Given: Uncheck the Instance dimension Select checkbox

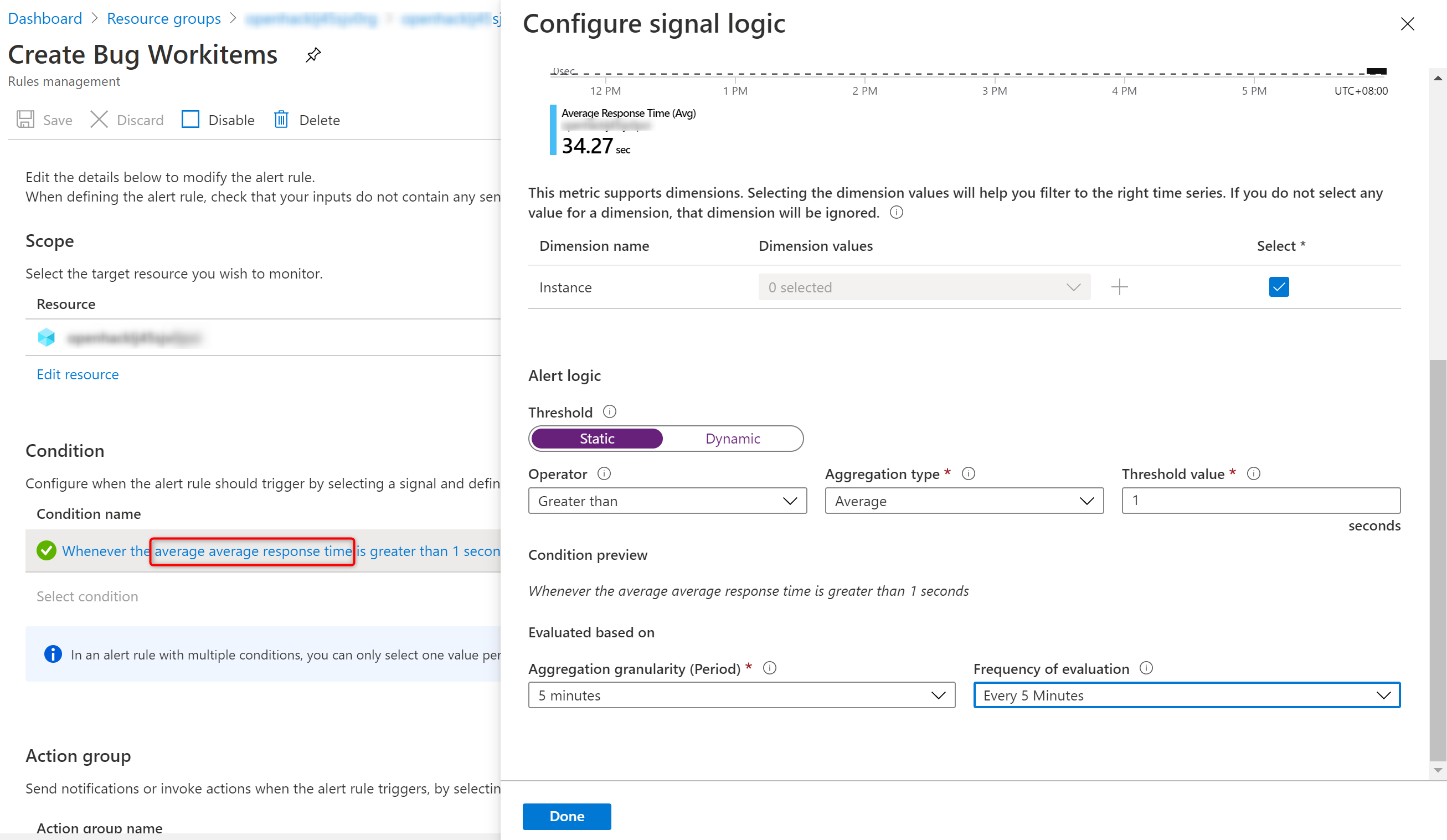Looking at the screenshot, I should [1279, 287].
